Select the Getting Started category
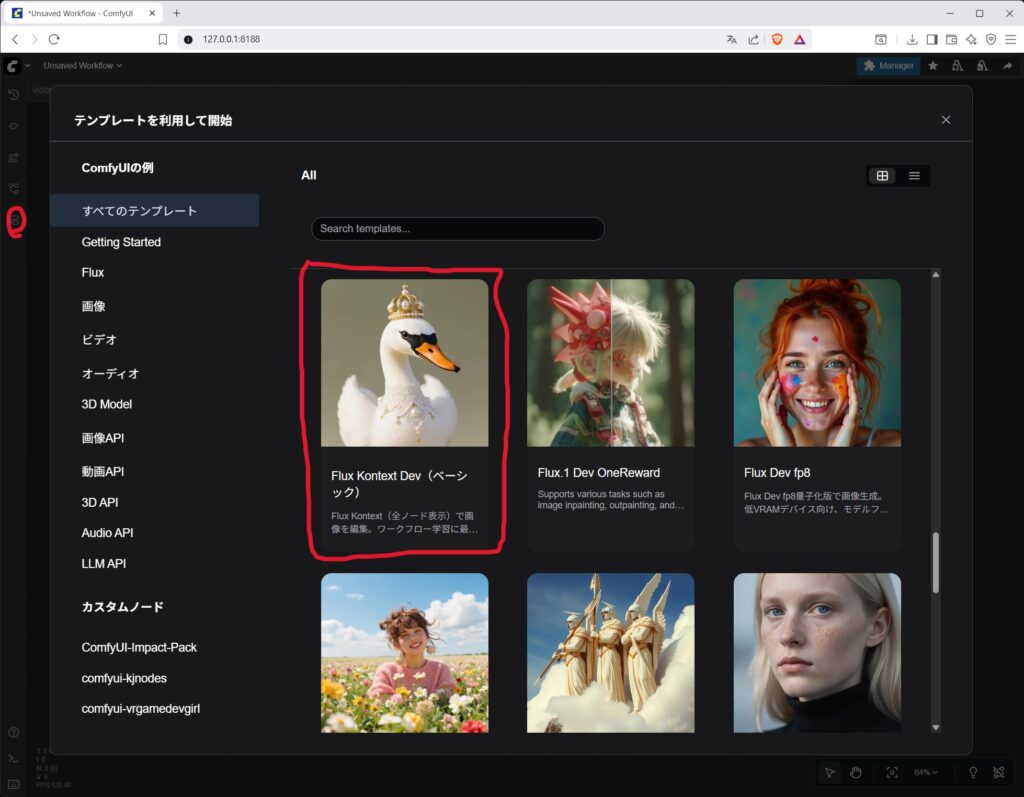Image resolution: width=1024 pixels, height=797 pixels. (121, 242)
